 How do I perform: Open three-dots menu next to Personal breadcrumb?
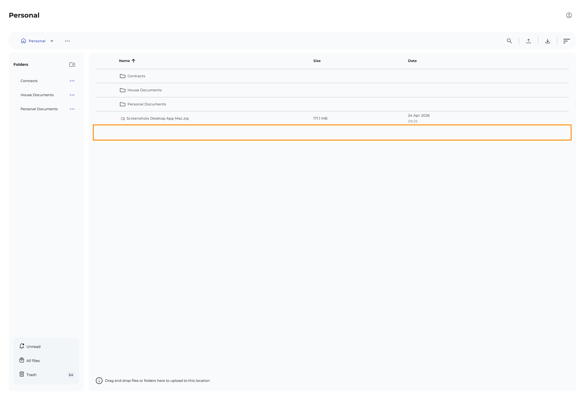(x=67, y=41)
